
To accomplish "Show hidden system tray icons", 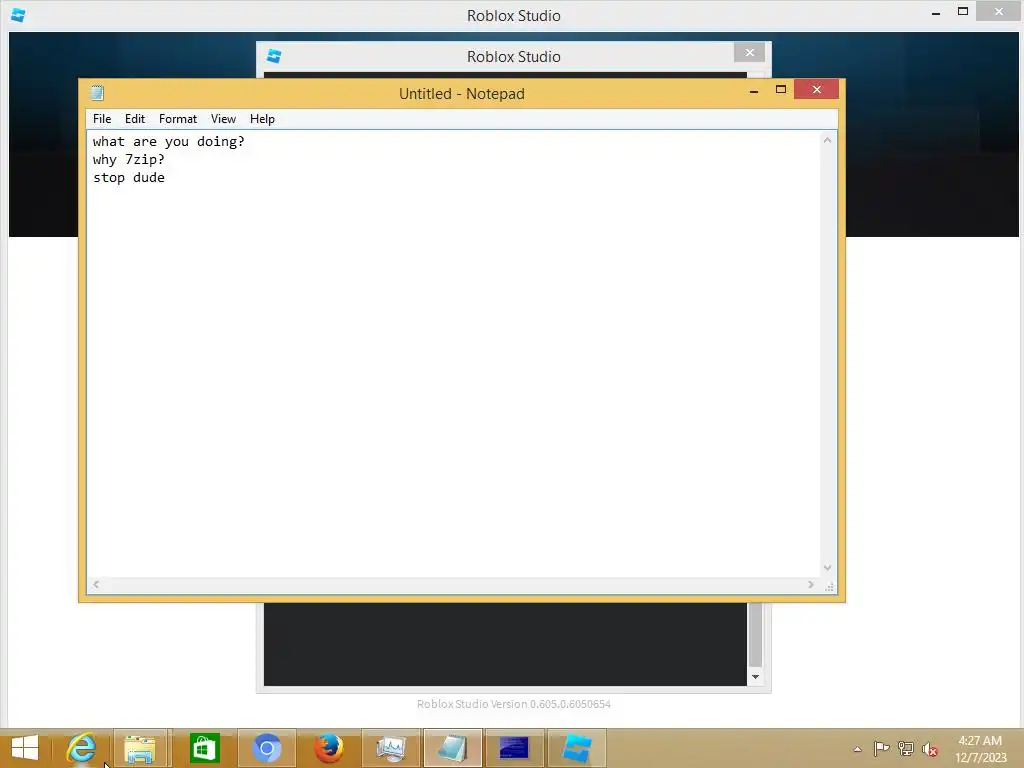I will tap(857, 749).
